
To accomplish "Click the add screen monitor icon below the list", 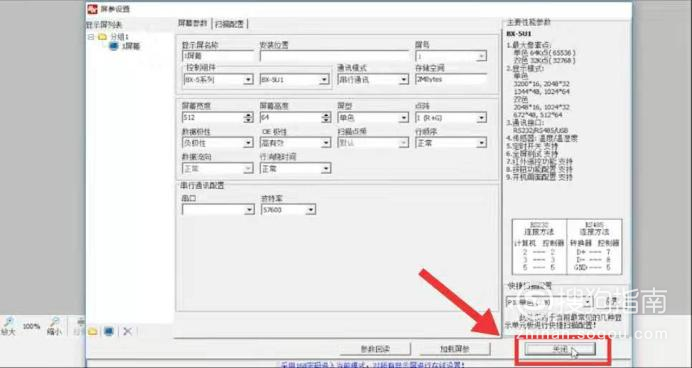I will pos(109,331).
